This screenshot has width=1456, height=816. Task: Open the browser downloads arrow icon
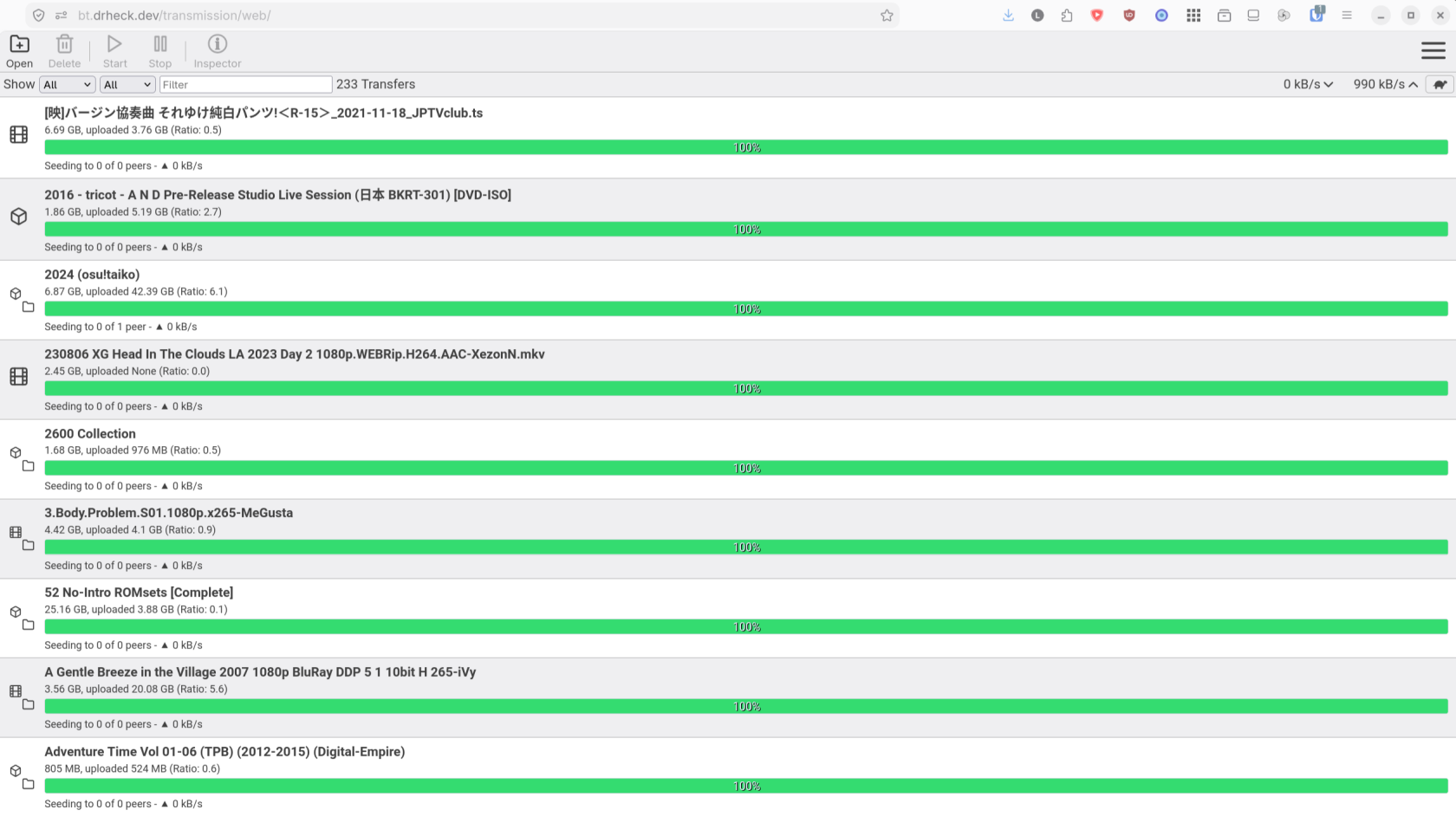point(1008,16)
